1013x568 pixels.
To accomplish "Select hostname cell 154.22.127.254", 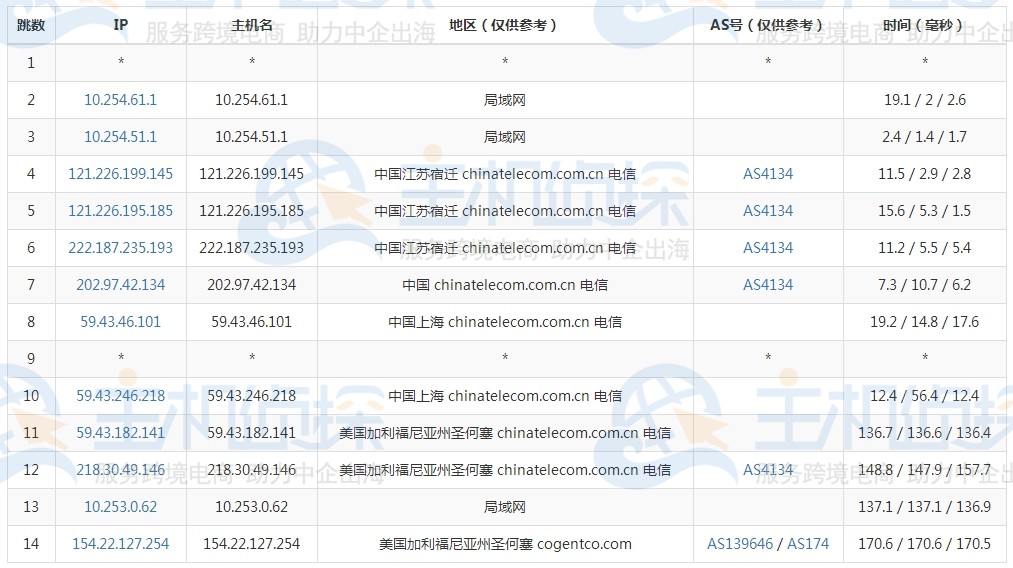I will pyautogui.click(x=252, y=544).
